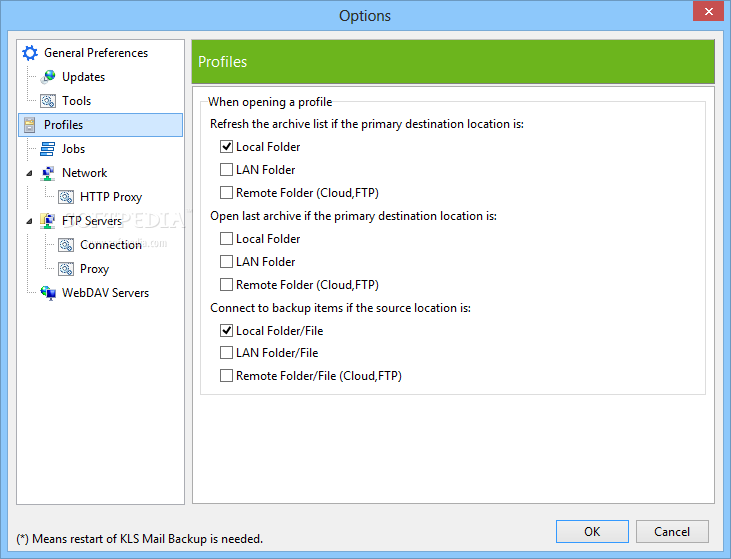The height and width of the screenshot is (559, 731).
Task: Select General Preferences in the tree
Action: [96, 53]
